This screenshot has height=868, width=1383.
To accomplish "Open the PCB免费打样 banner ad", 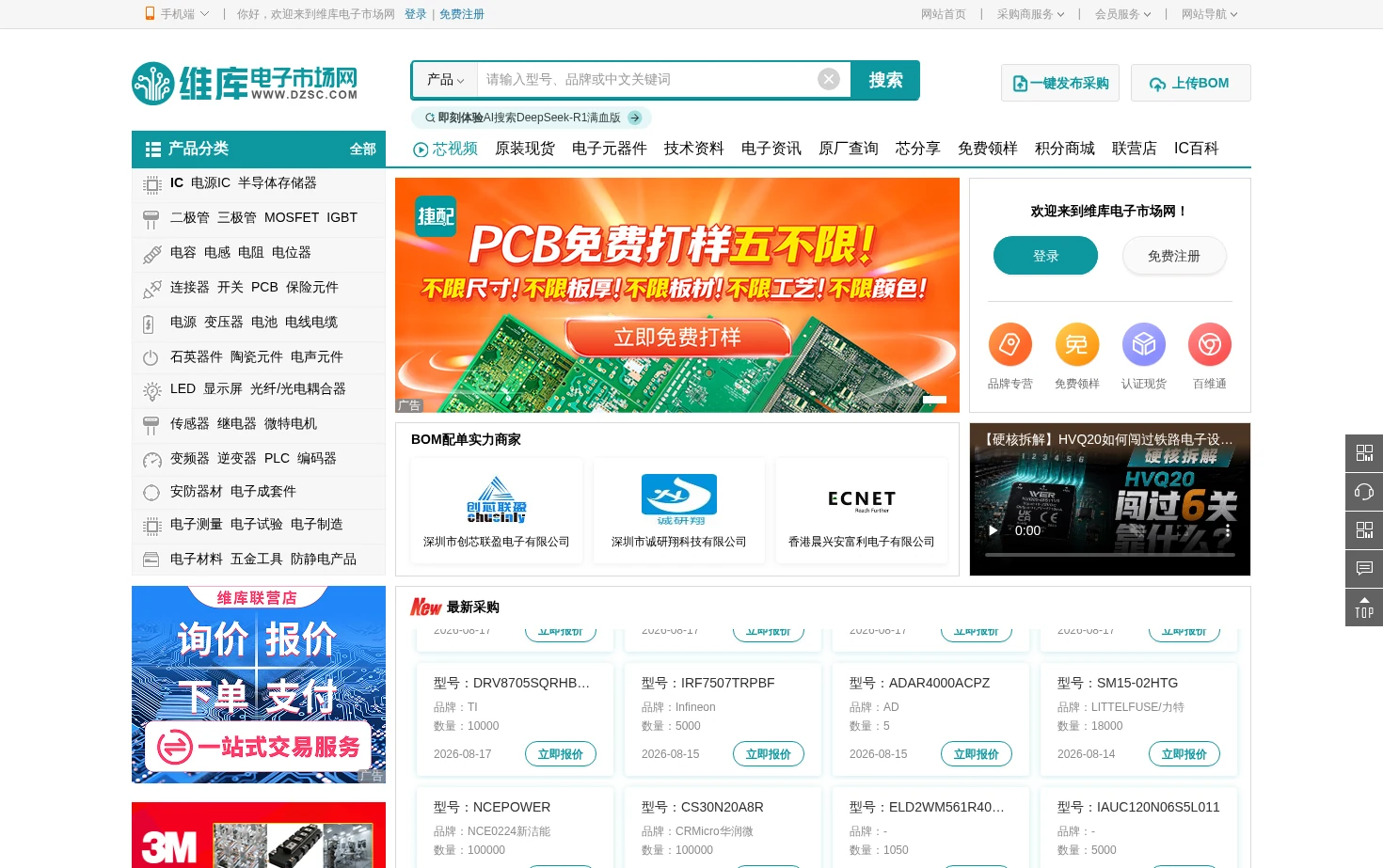I will 677,295.
